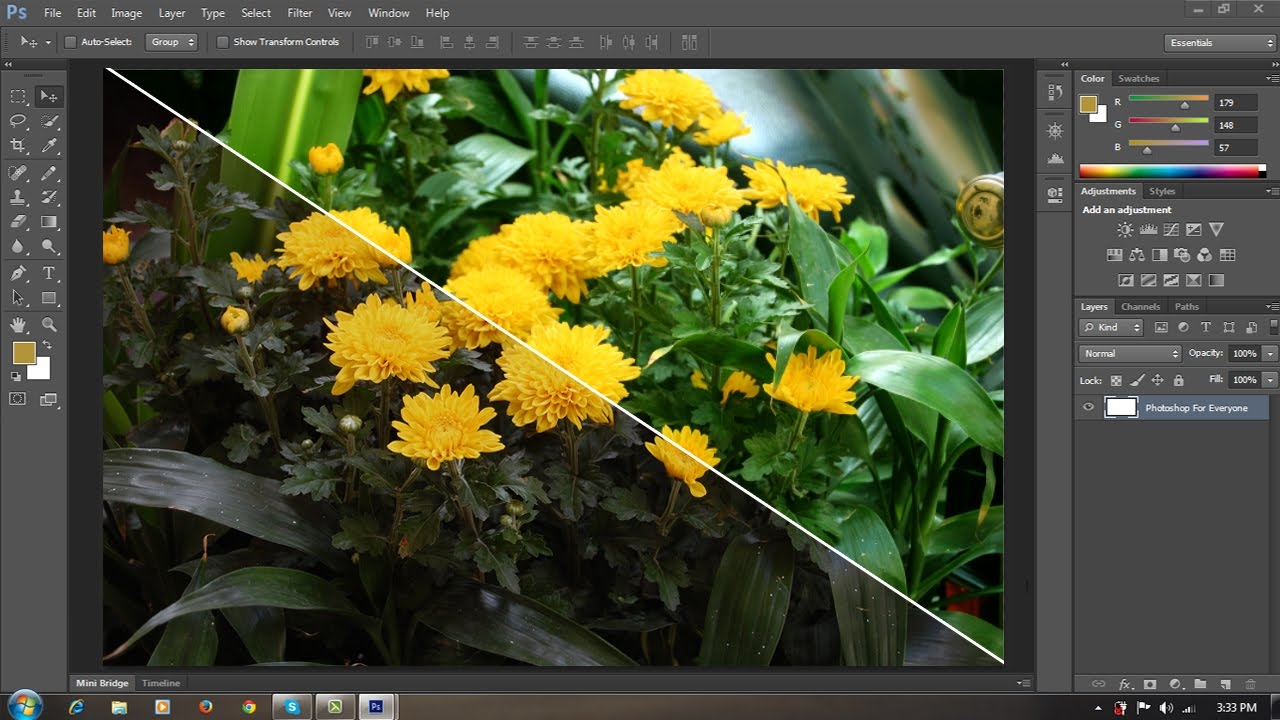Open the Timeline panel tab
Screen dimensions: 1280x720
161,683
